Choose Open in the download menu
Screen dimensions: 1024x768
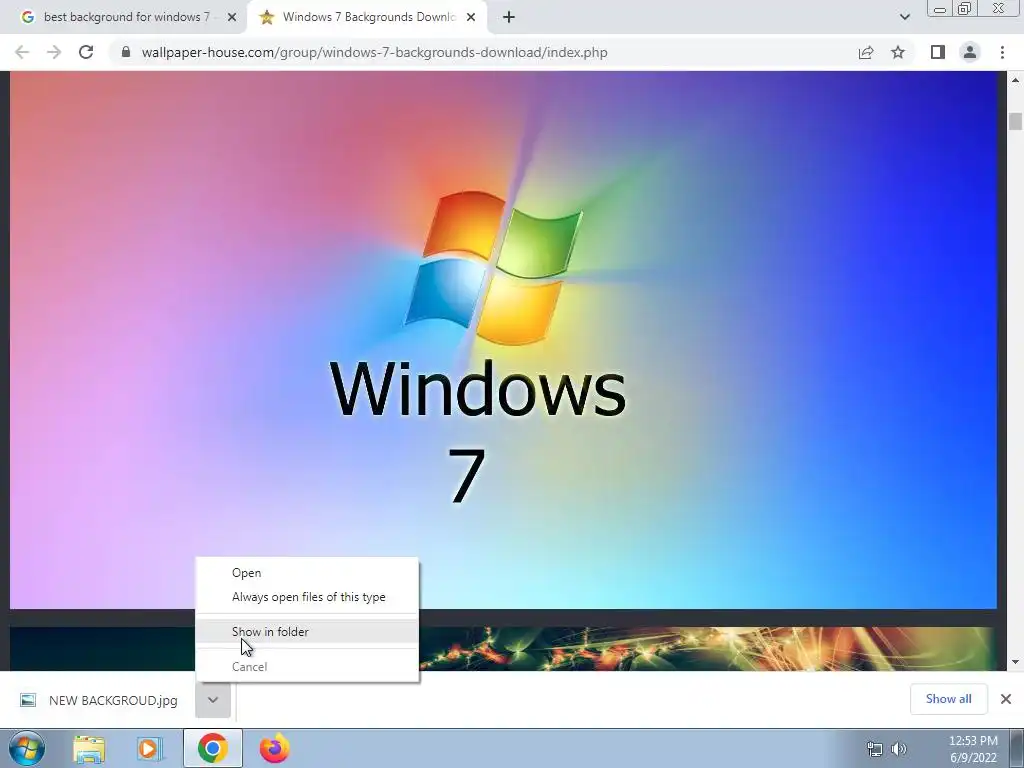point(307,573)
